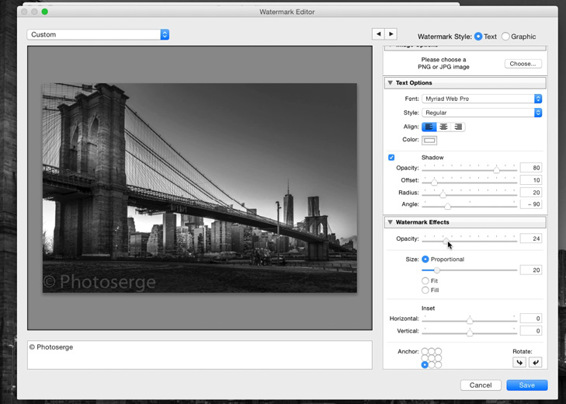Select center text alignment
566x404 pixels.
444,127
